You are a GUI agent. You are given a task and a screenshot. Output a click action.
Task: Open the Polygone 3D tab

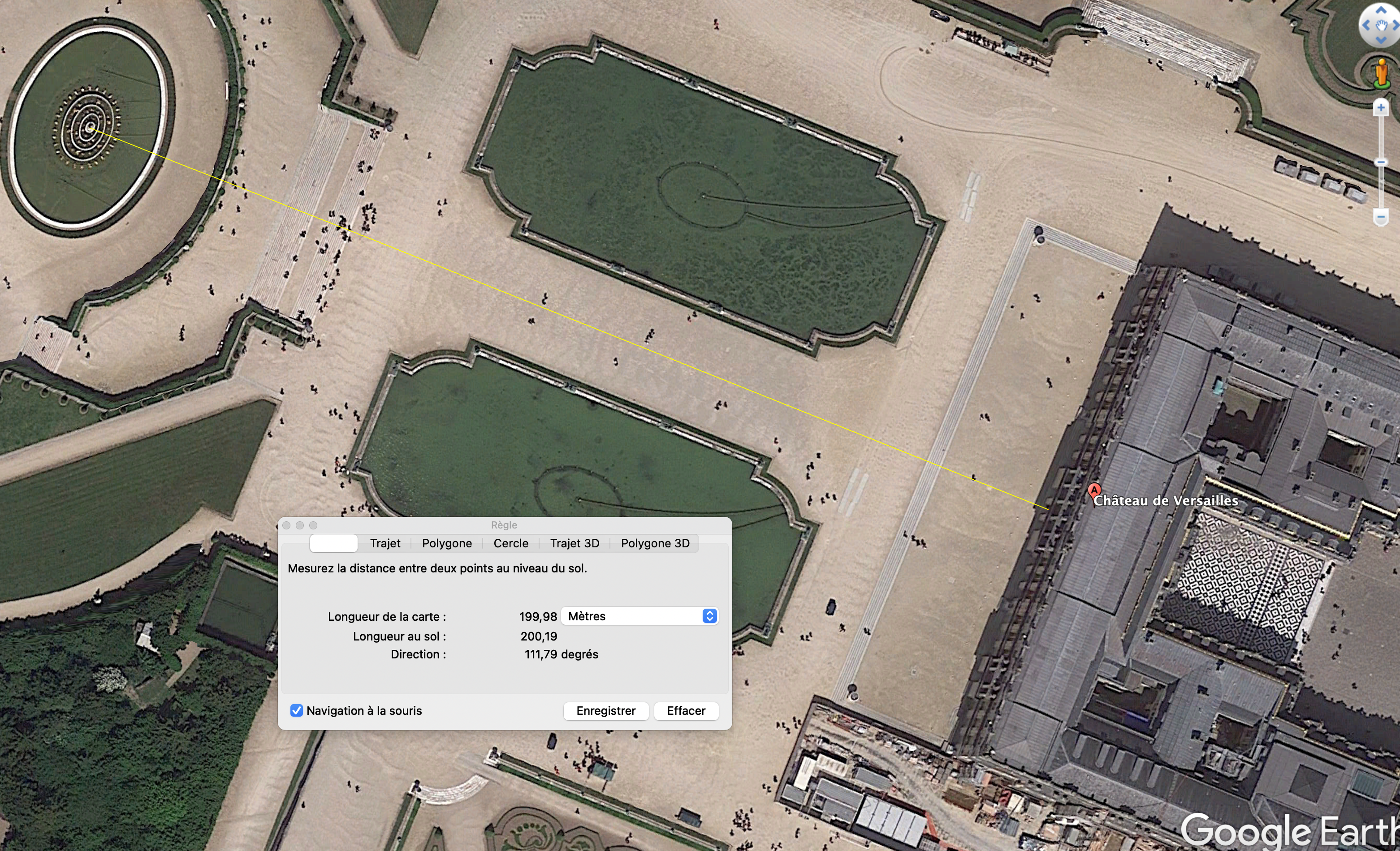(x=655, y=543)
